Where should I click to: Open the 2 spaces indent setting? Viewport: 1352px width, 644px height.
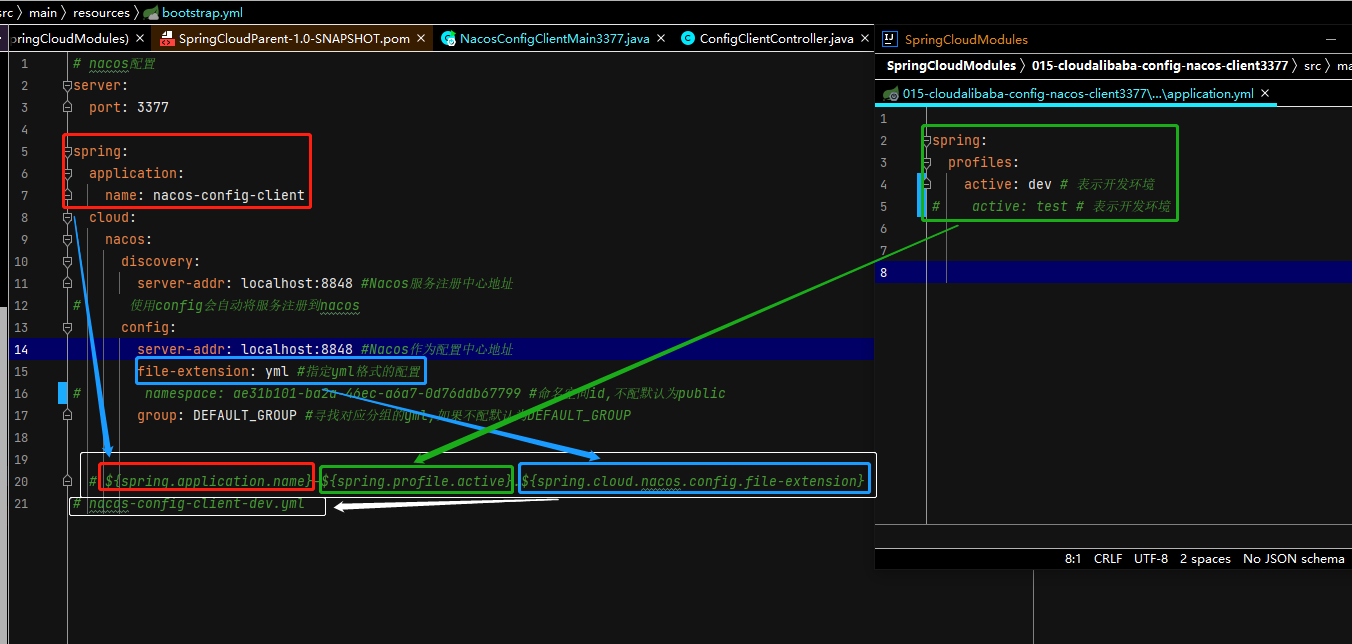pyautogui.click(x=1205, y=559)
